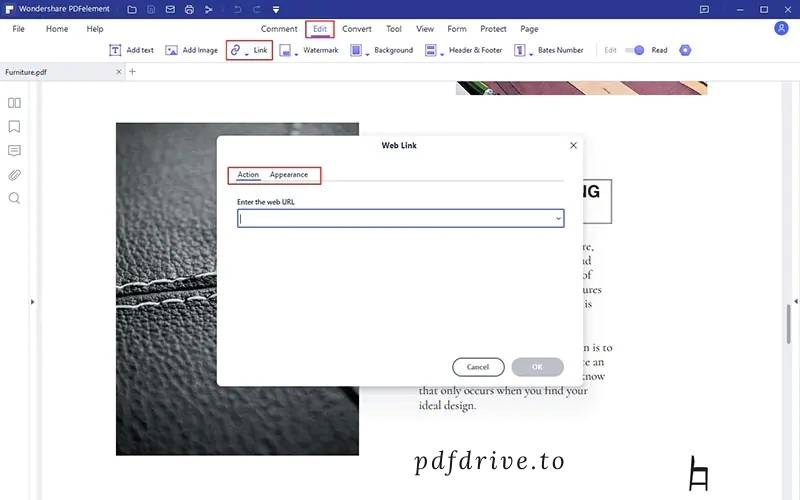
Task: Click the chair logo in document
Action: pos(698,473)
